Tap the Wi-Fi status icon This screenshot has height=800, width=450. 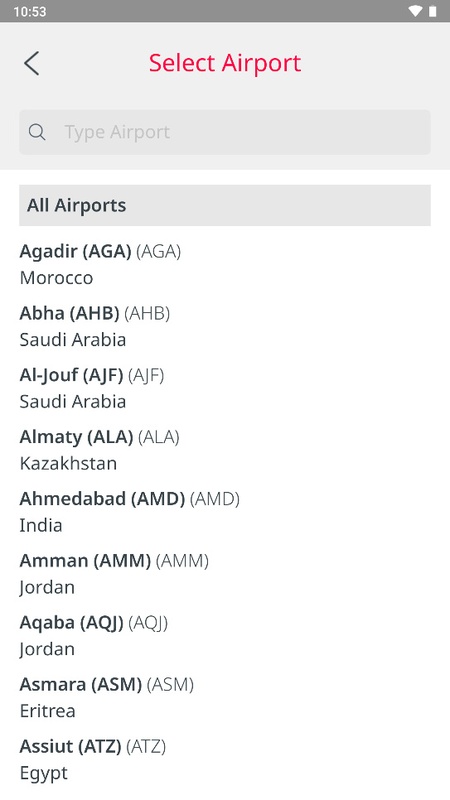click(415, 11)
